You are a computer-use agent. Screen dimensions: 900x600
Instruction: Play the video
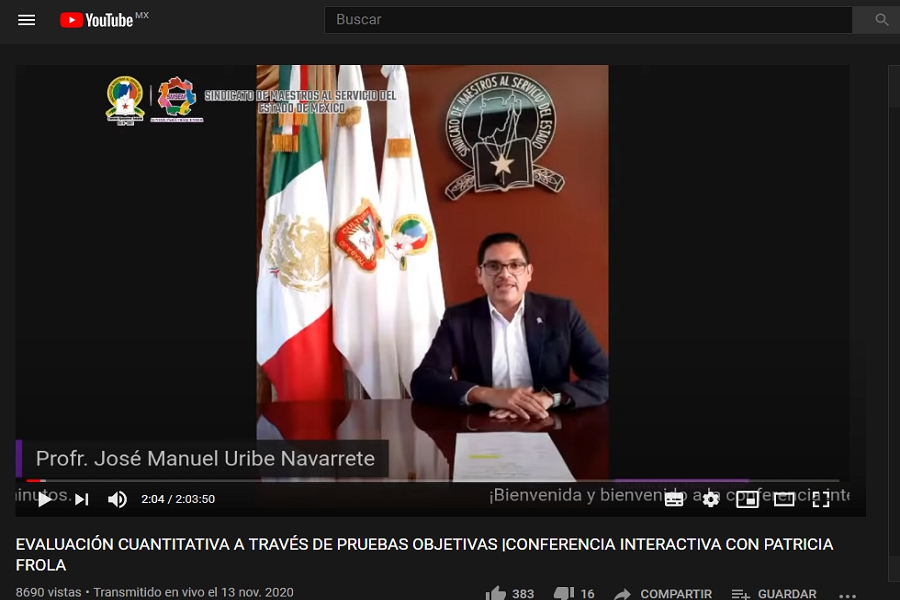coord(45,499)
